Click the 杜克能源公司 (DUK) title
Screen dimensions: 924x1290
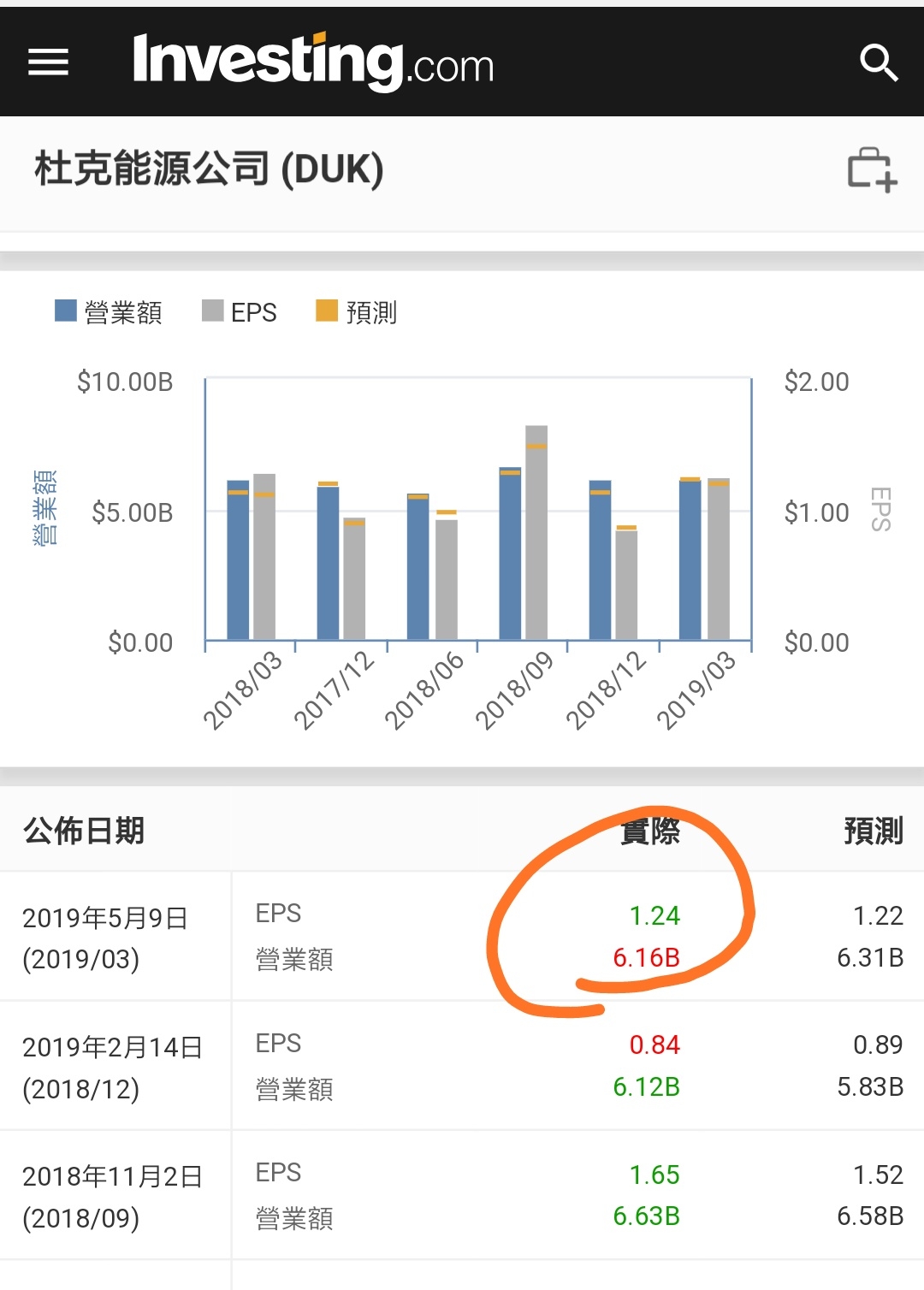tap(209, 169)
